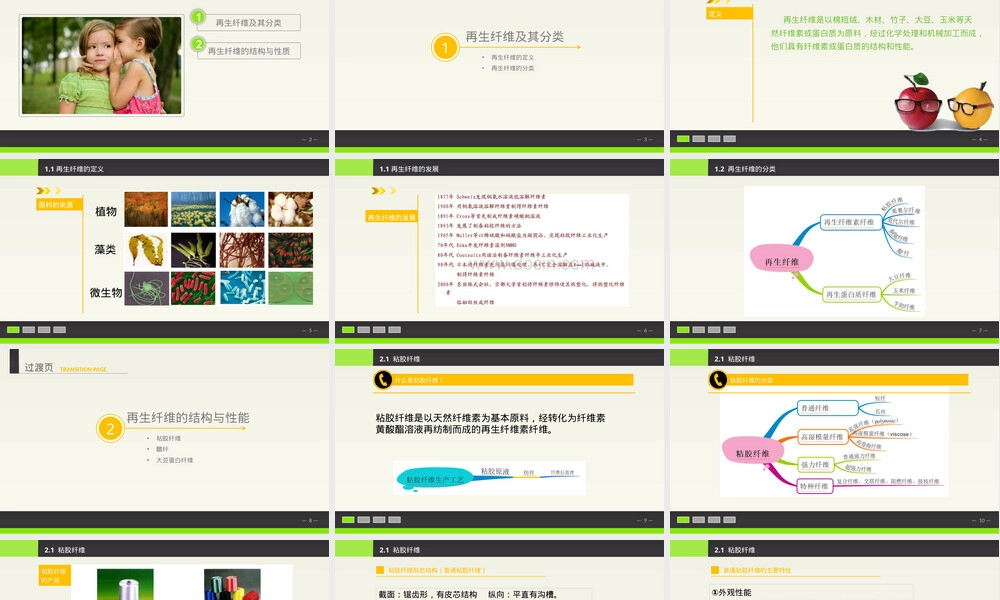Click phone icon next to 粘胶纤维的分类
The image size is (1000, 600).
click(717, 380)
